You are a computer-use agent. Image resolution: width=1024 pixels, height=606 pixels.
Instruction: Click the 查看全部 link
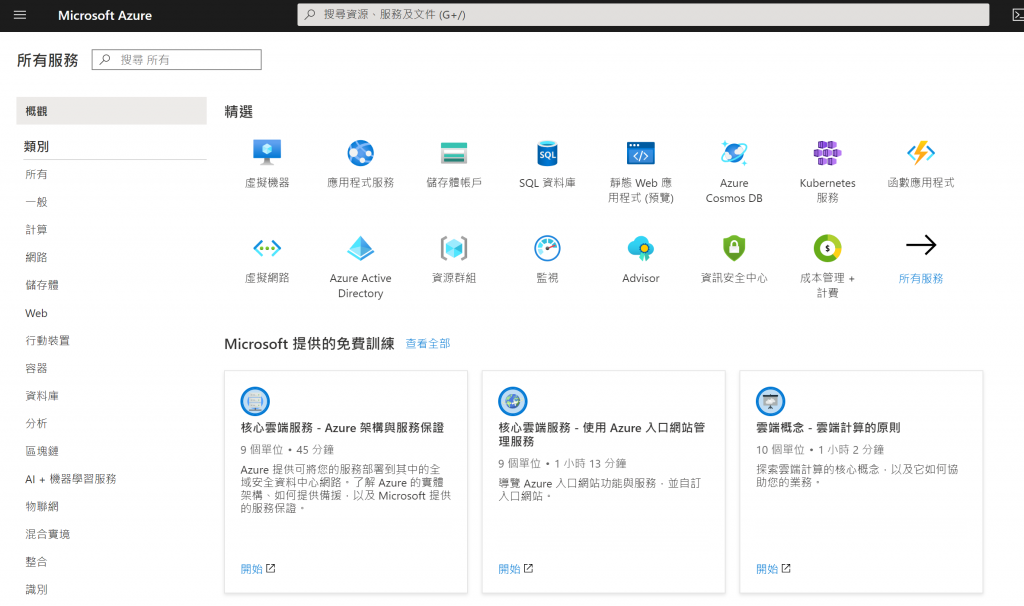(x=428, y=343)
